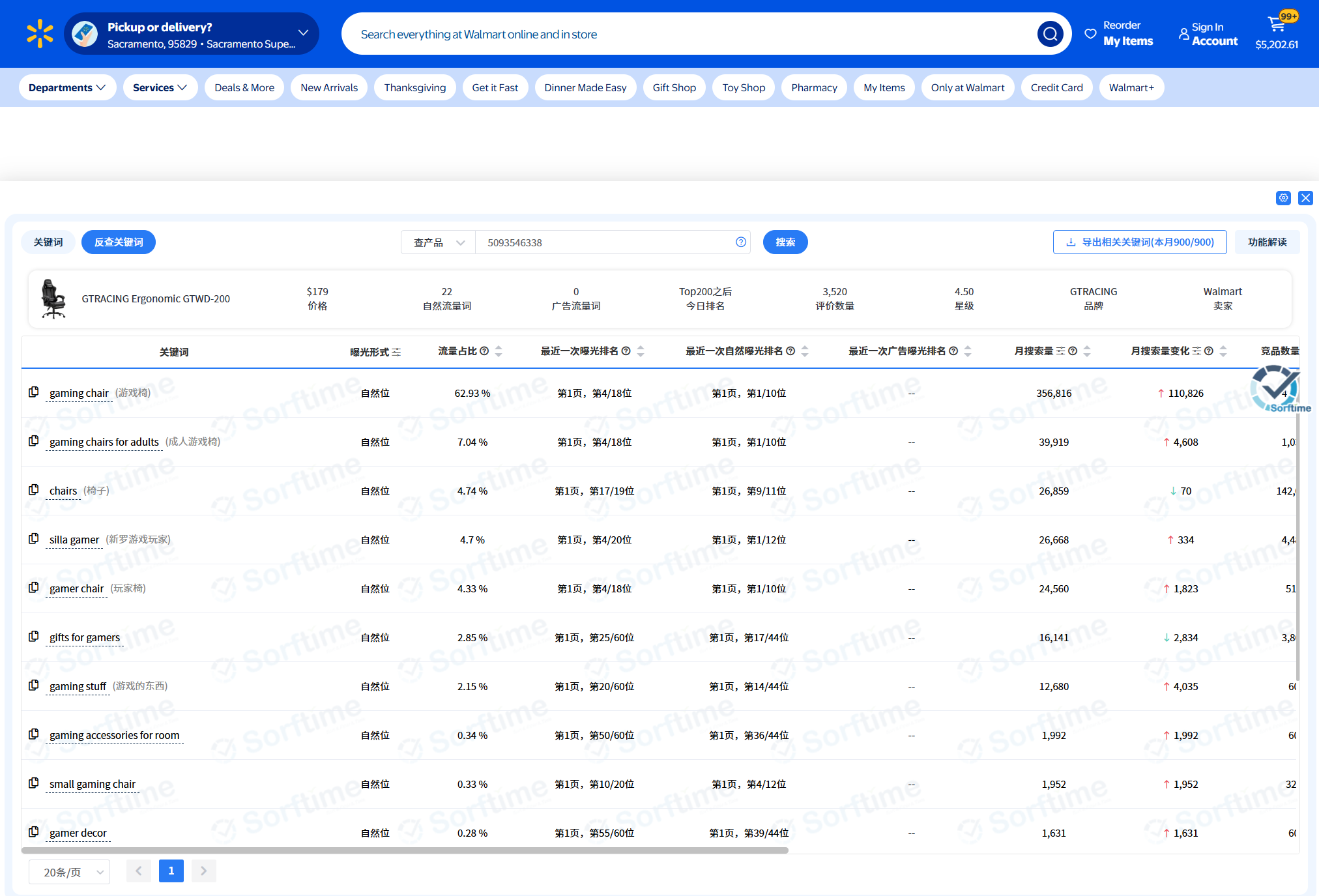Click help icon in product ID field
The height and width of the screenshot is (896, 1319).
[x=741, y=242]
